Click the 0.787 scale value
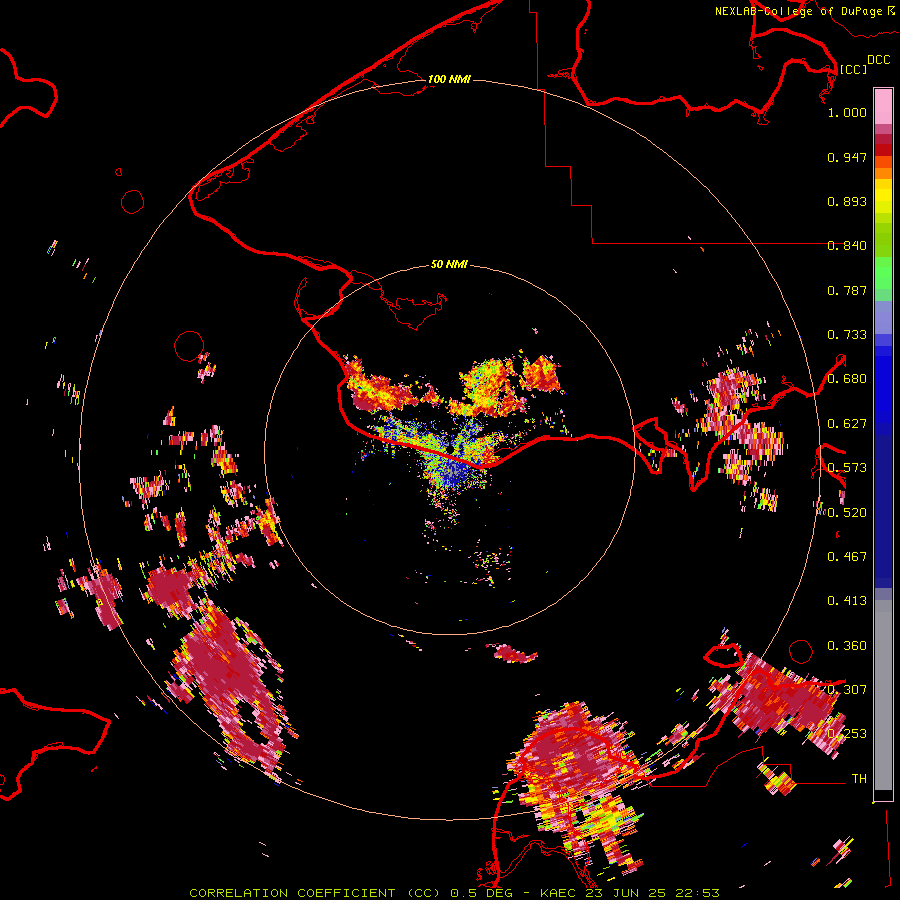 pos(847,290)
